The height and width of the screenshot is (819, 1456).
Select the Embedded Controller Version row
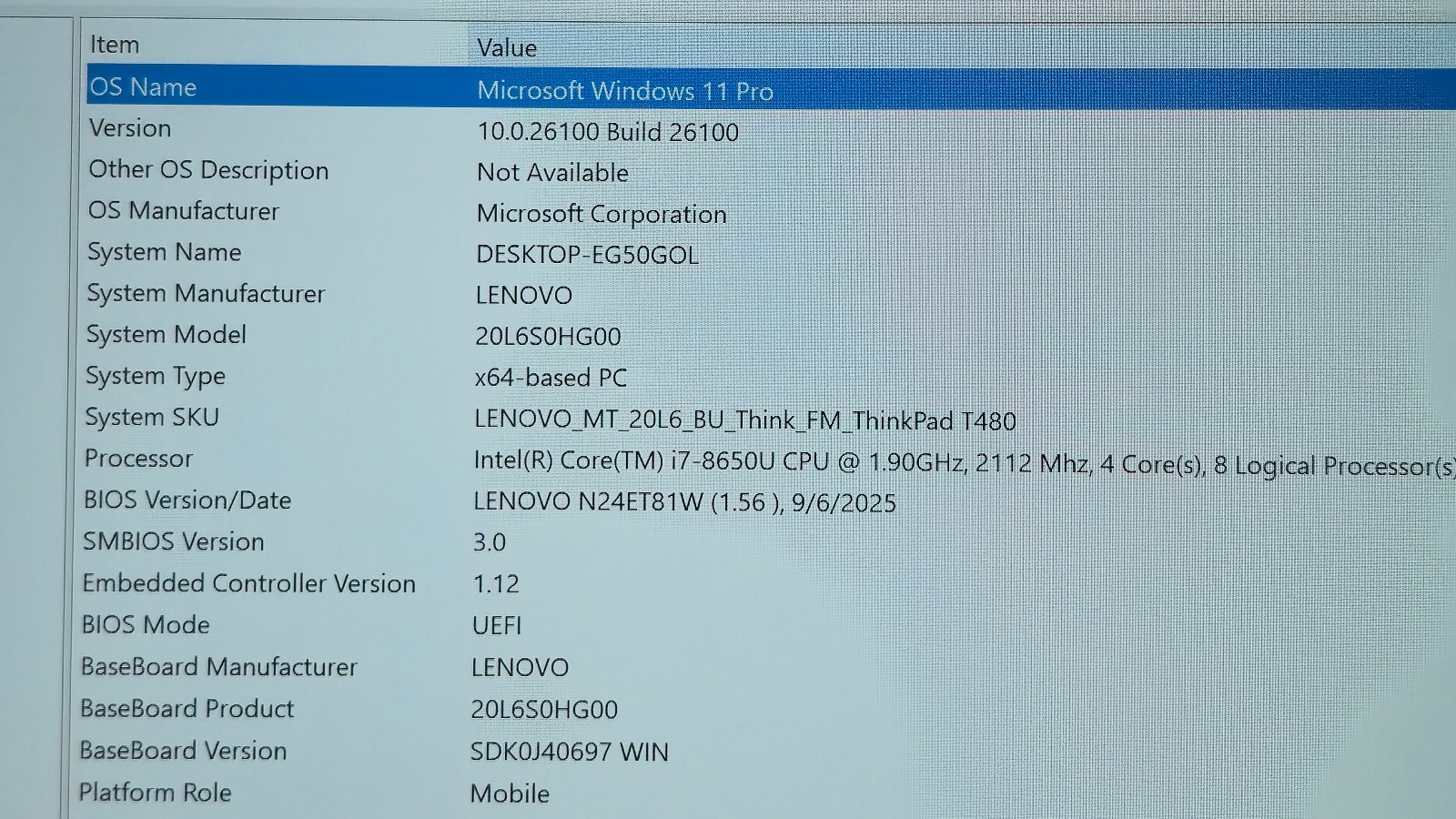249,583
